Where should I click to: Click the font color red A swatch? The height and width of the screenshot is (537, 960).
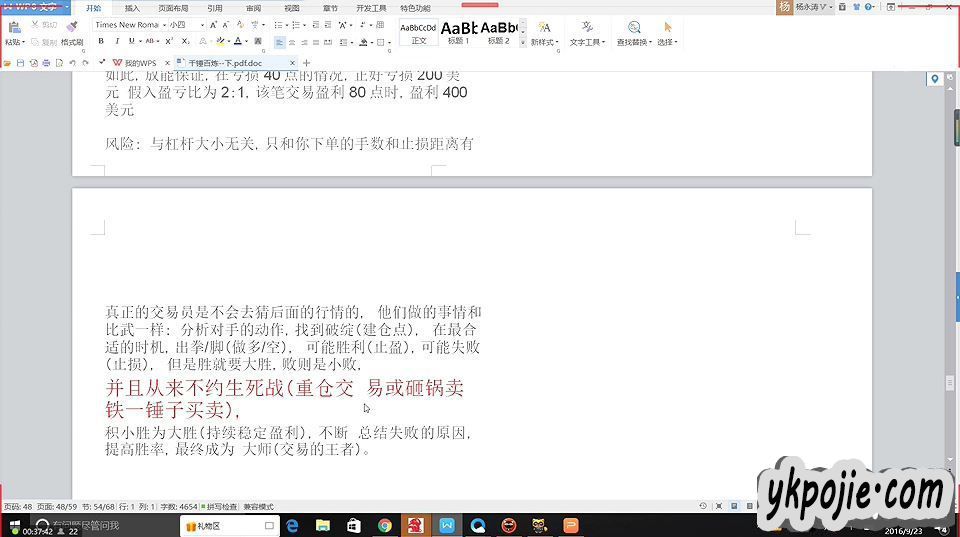(237, 42)
